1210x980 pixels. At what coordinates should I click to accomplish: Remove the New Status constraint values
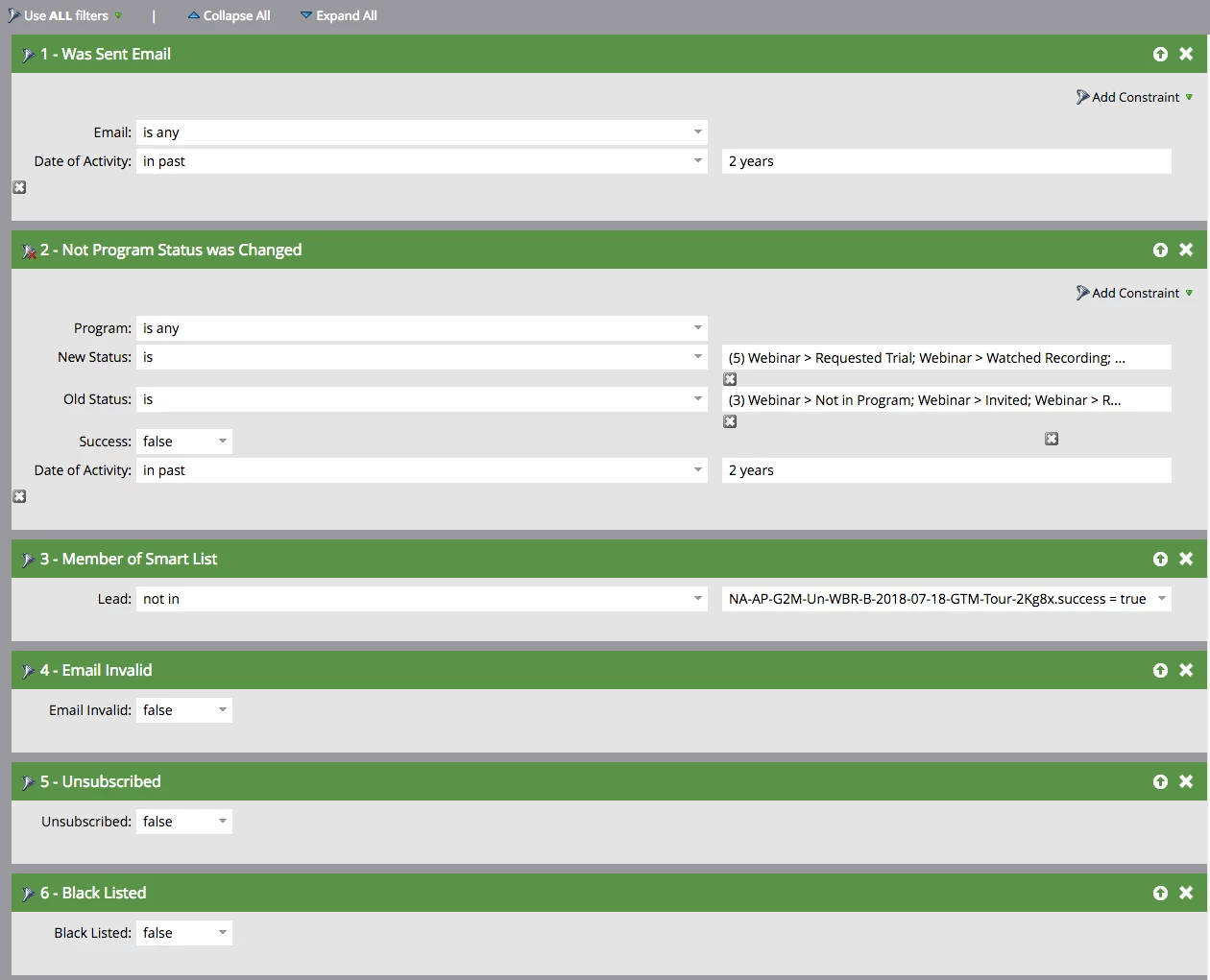click(x=730, y=379)
